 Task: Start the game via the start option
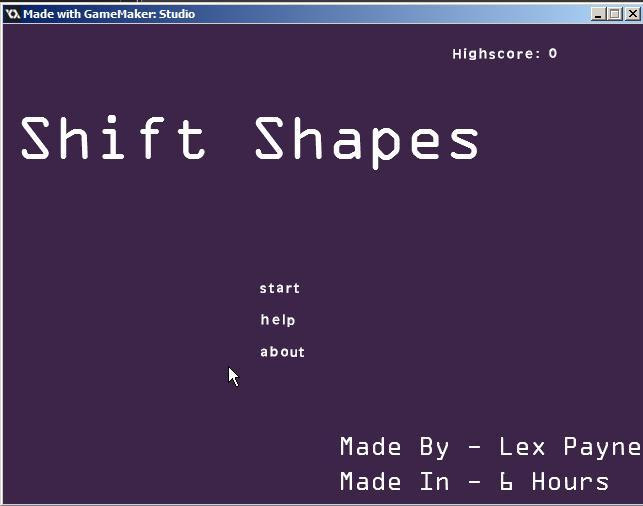point(279,288)
